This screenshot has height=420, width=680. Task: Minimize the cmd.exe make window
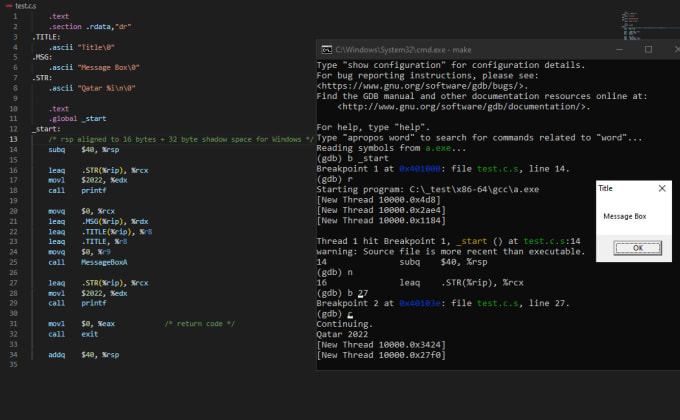coord(619,49)
